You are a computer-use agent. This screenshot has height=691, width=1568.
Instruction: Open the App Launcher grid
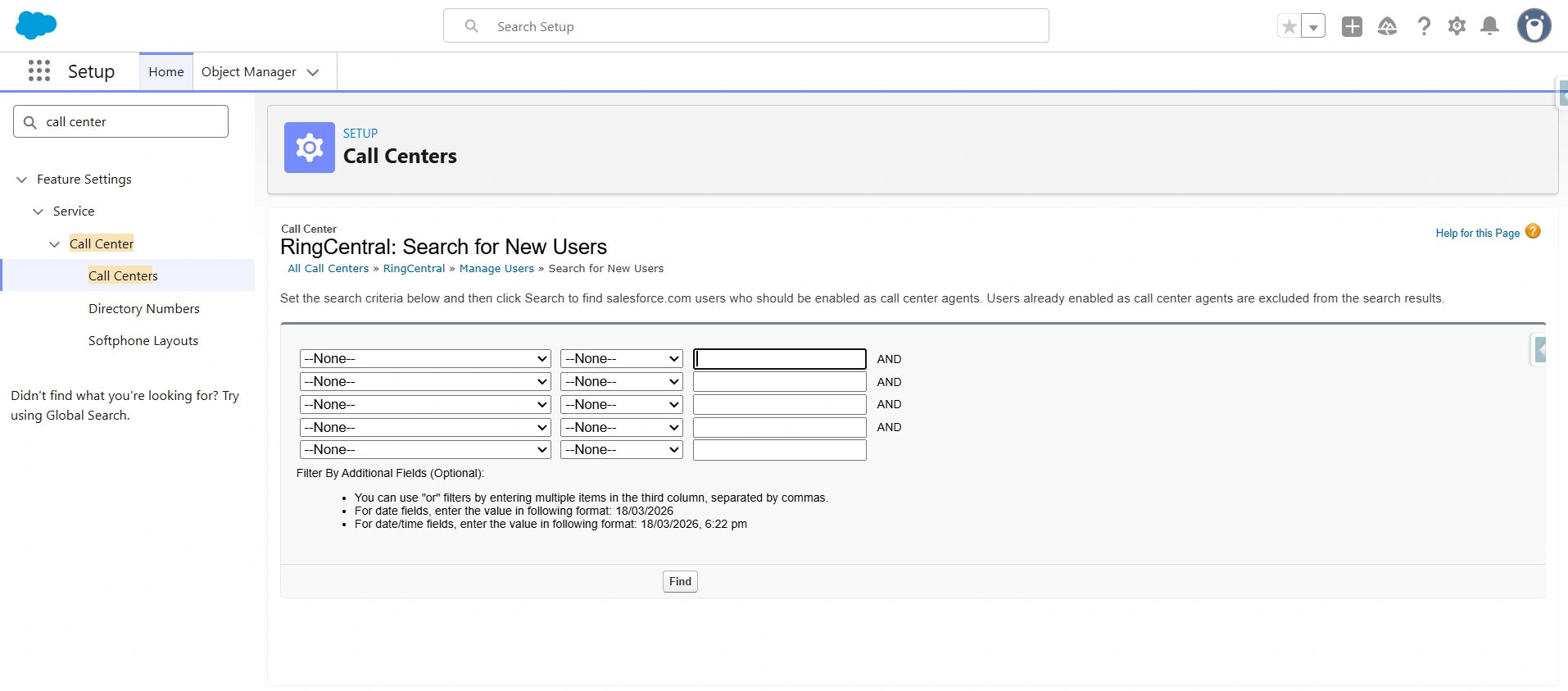[39, 71]
